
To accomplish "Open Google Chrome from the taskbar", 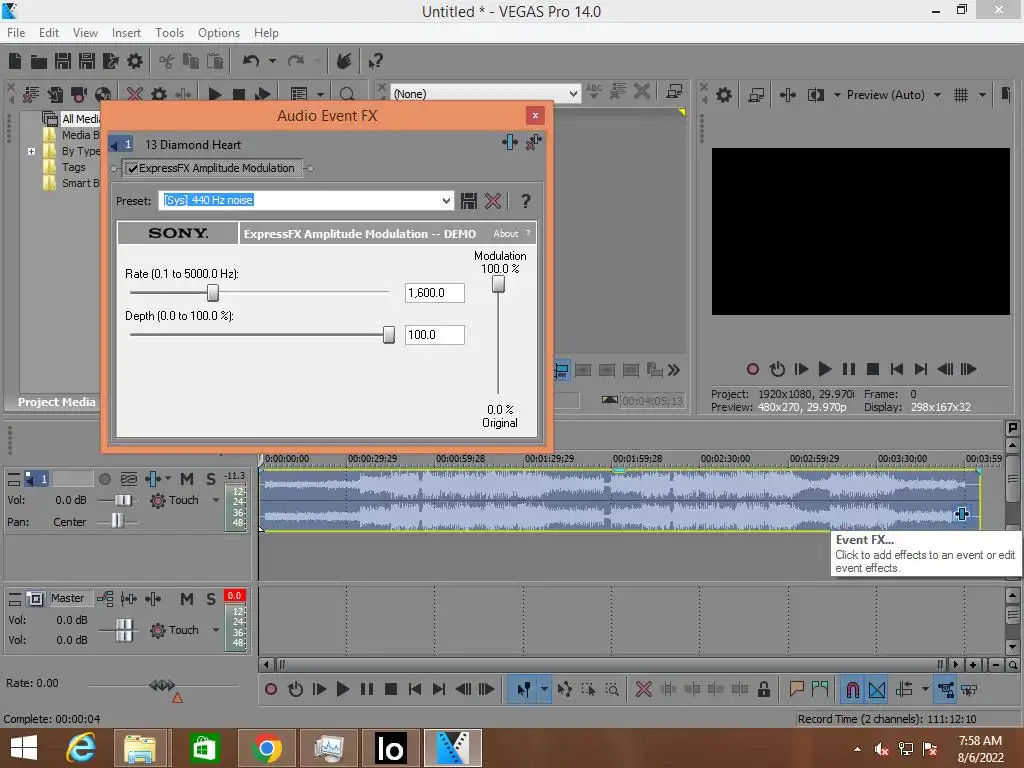I will tap(266, 748).
